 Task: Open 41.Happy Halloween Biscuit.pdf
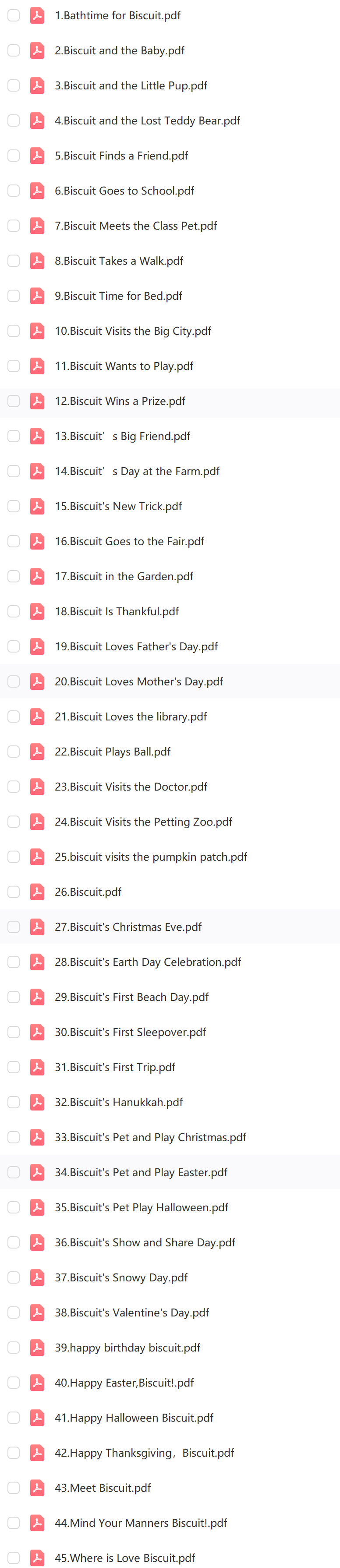pos(134,1418)
